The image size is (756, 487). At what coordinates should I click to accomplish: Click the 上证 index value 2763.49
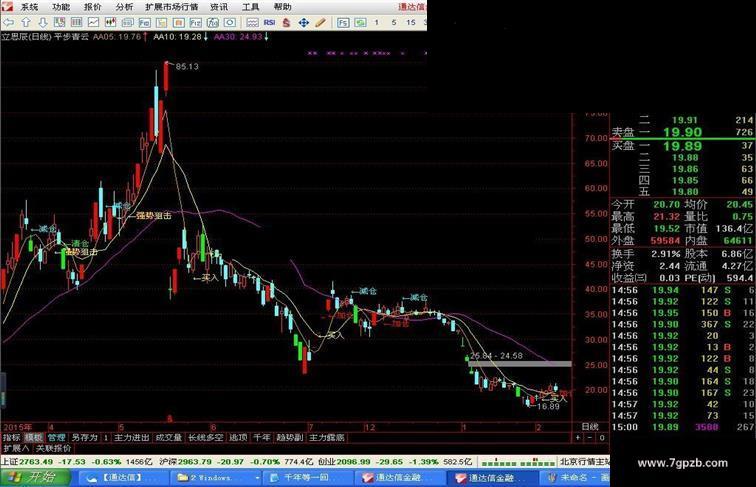click(x=37, y=462)
